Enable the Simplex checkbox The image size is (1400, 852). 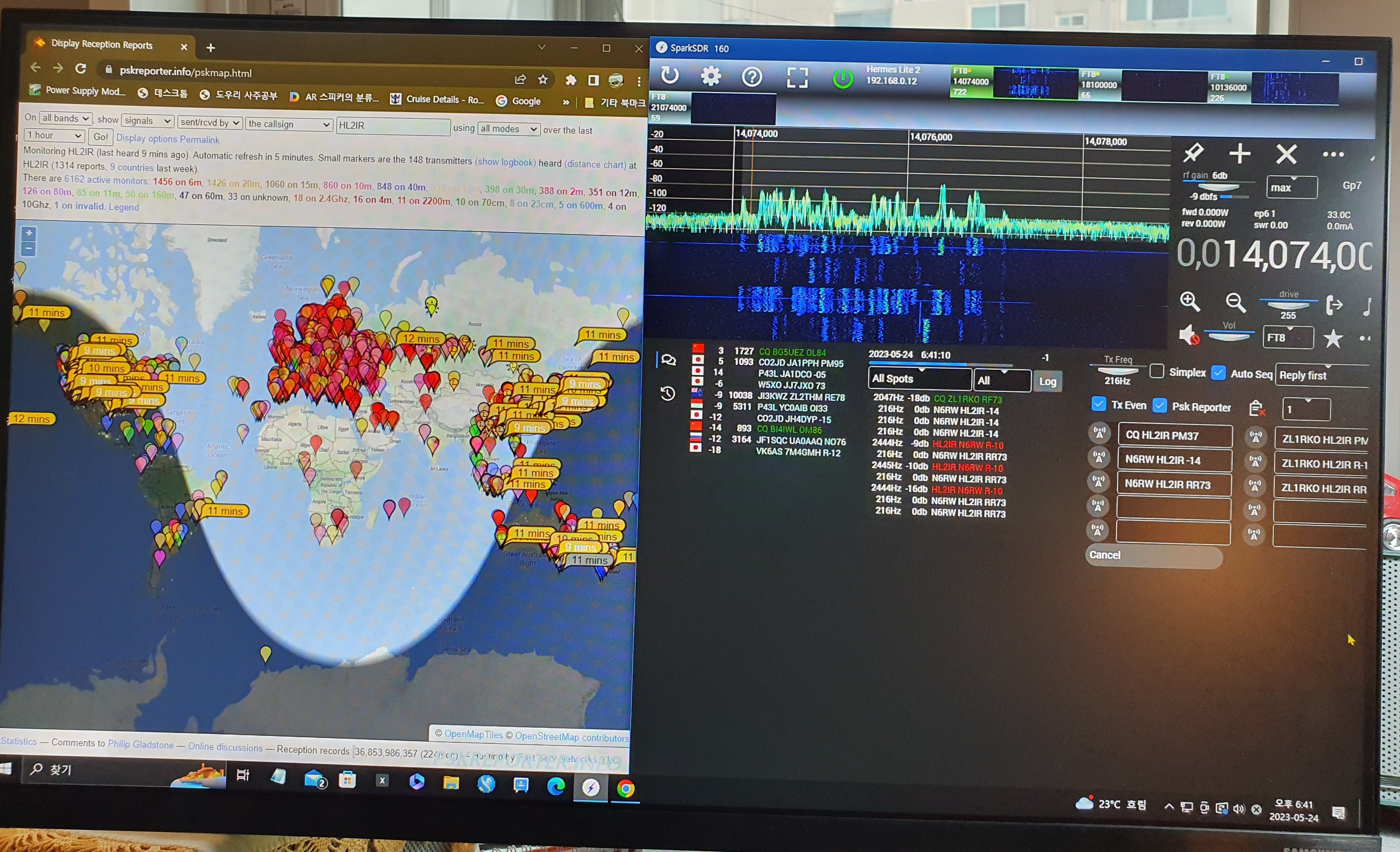point(1156,371)
